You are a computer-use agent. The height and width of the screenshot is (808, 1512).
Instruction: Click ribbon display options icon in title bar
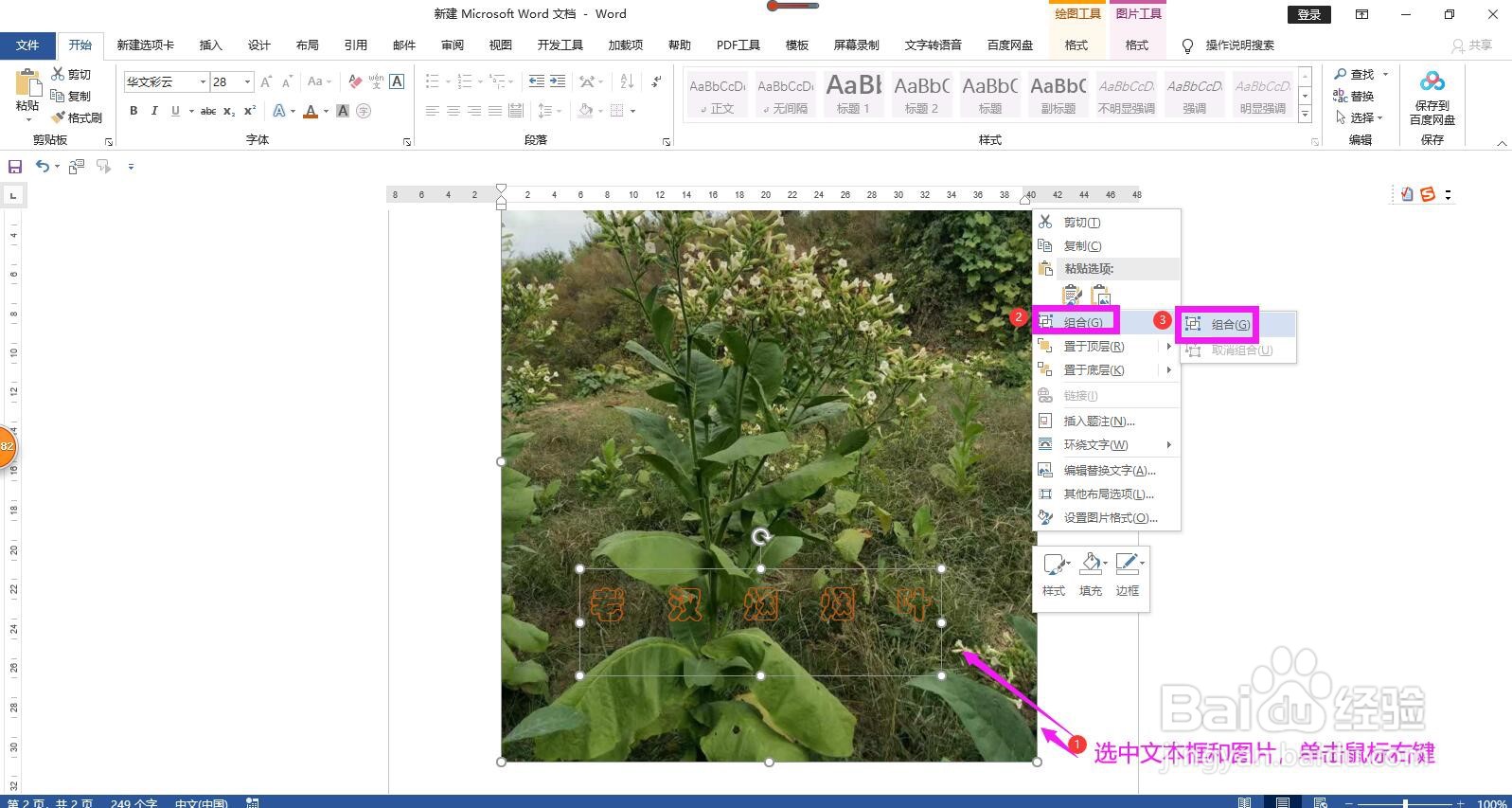1361,14
